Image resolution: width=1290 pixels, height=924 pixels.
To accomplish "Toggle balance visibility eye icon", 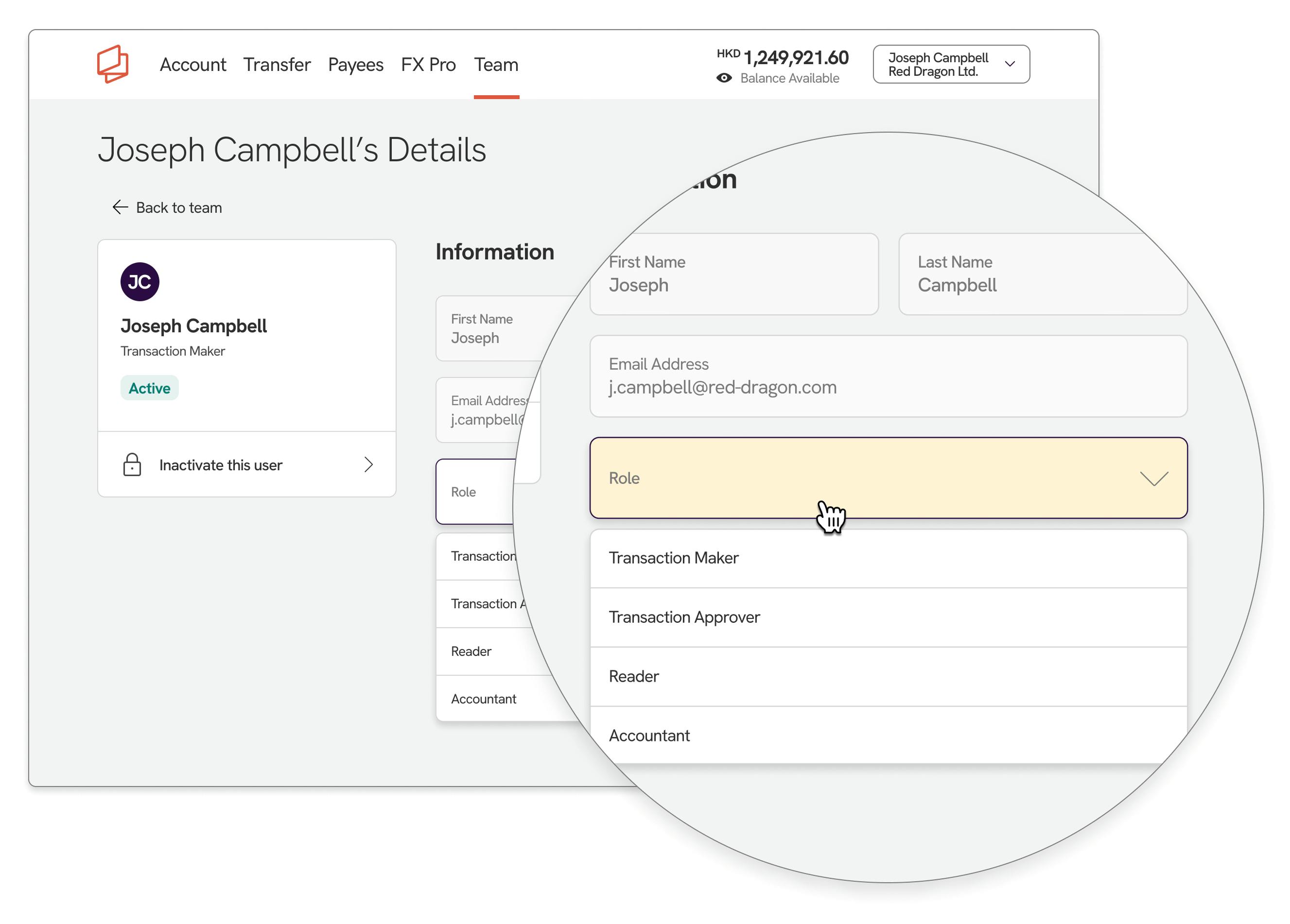I will 723,78.
